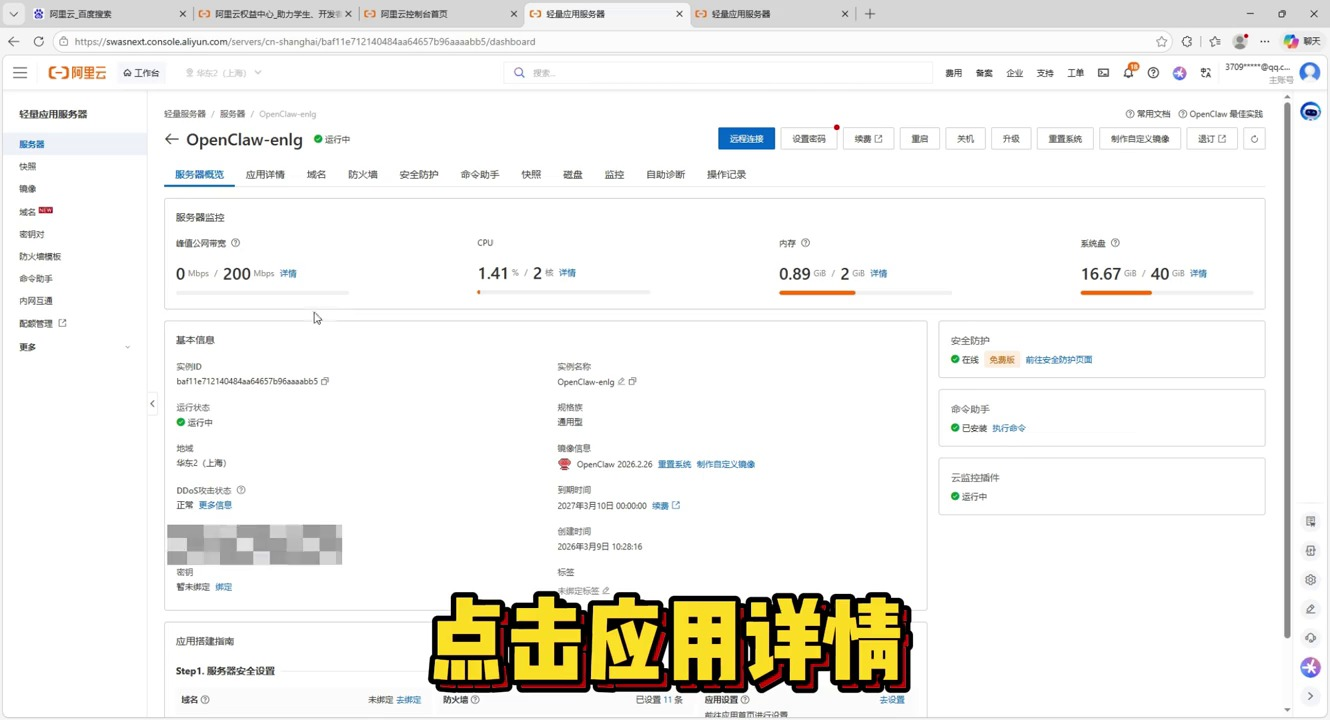Click the help question mark icon

(1153, 73)
